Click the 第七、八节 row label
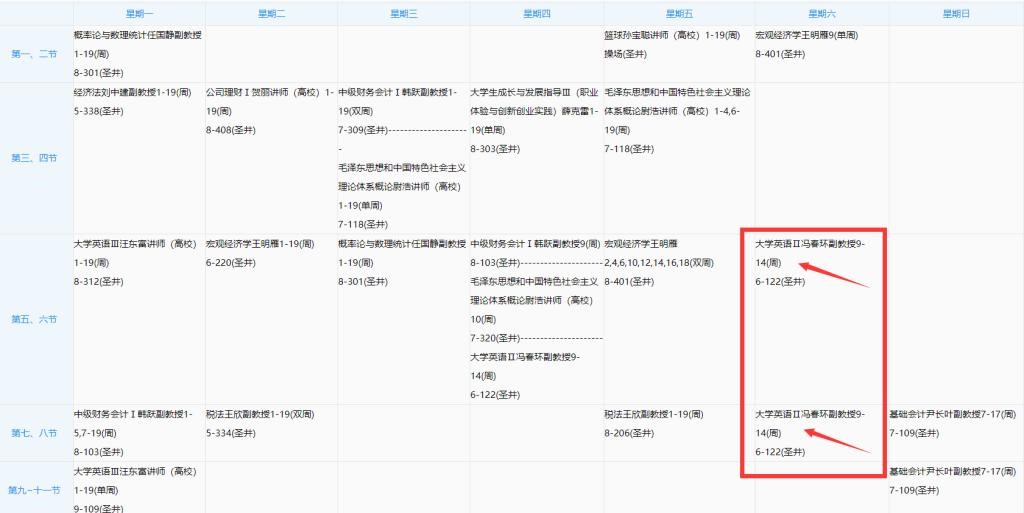This screenshot has width=1024, height=513. 35,433
